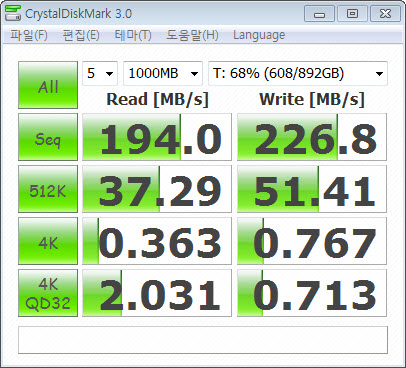Open the test size dropdown showing 1000MB

163,73
